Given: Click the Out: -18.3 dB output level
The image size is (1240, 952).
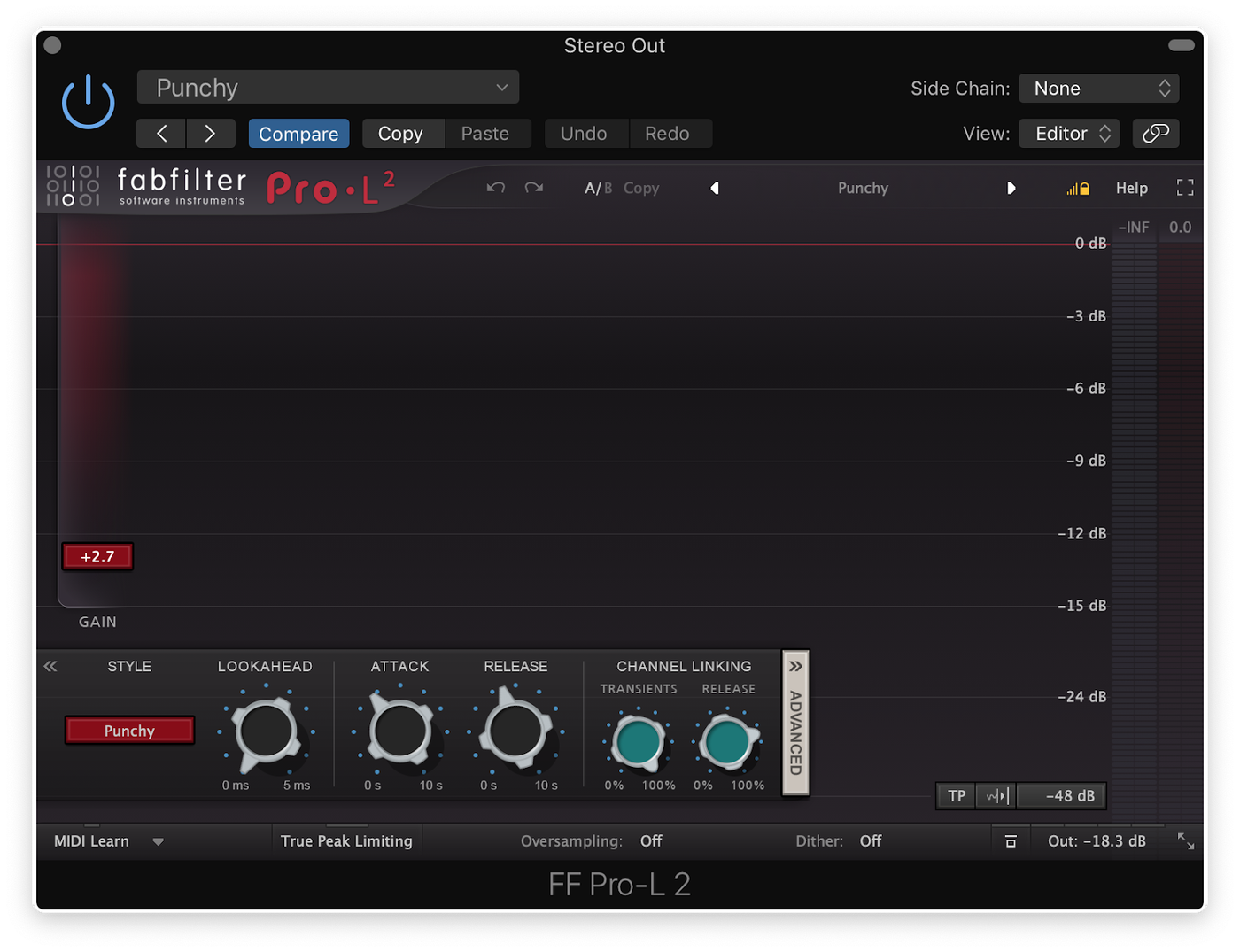Looking at the screenshot, I should point(1097,841).
